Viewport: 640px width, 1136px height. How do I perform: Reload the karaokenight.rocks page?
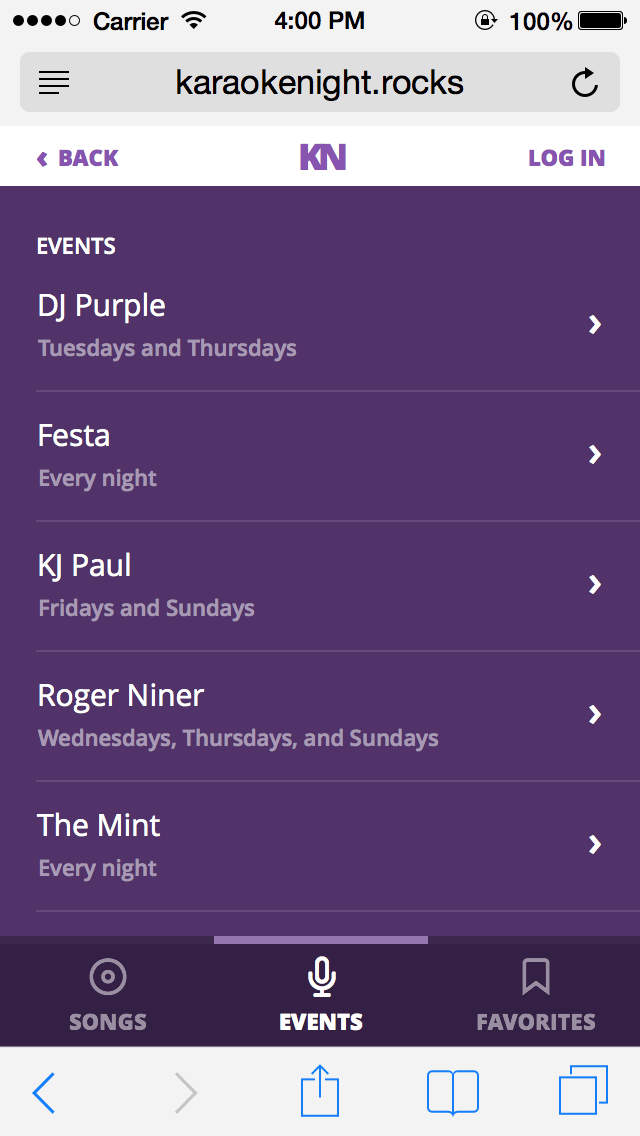585,82
